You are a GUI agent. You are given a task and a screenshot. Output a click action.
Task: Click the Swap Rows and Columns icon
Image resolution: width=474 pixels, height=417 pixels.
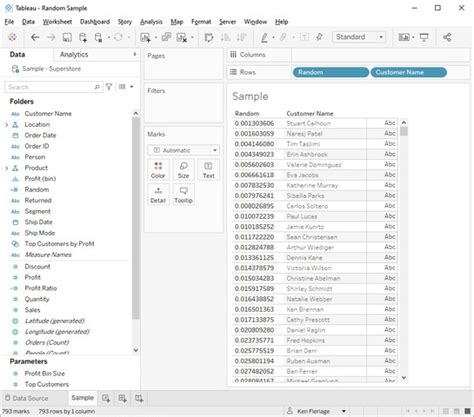tap(209, 37)
